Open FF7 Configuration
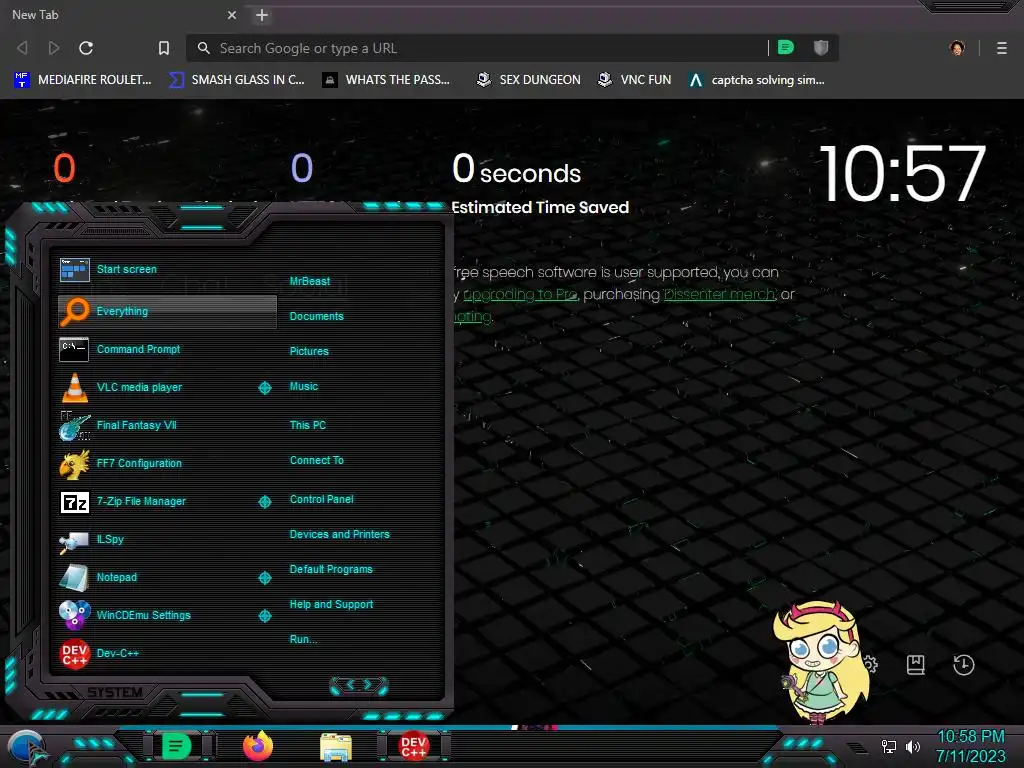Screen dimensions: 1024x768 (x=167, y=463)
